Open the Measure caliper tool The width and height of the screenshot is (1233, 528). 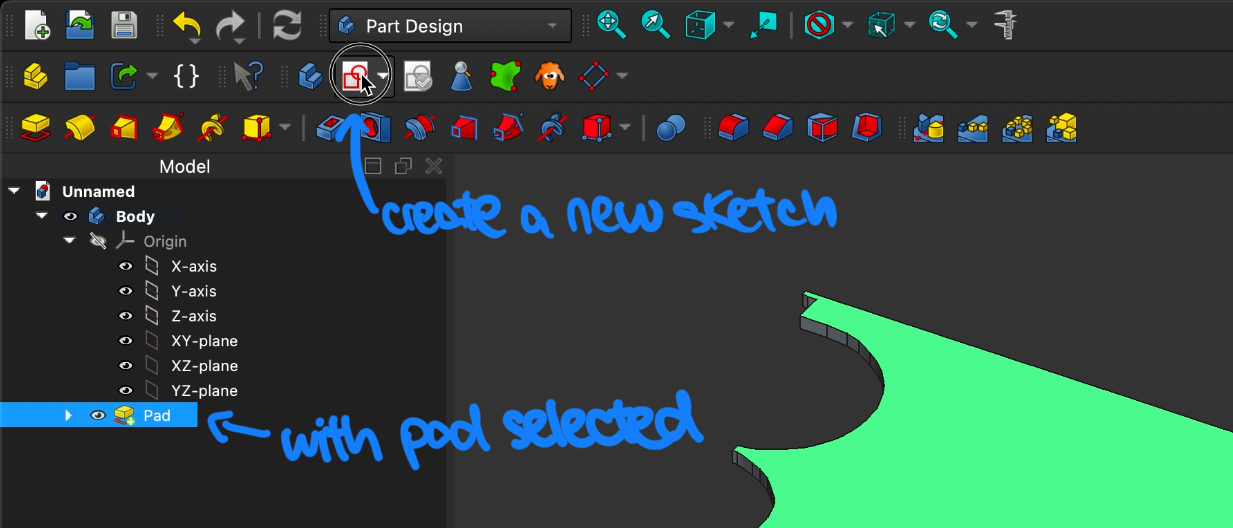(x=1005, y=25)
